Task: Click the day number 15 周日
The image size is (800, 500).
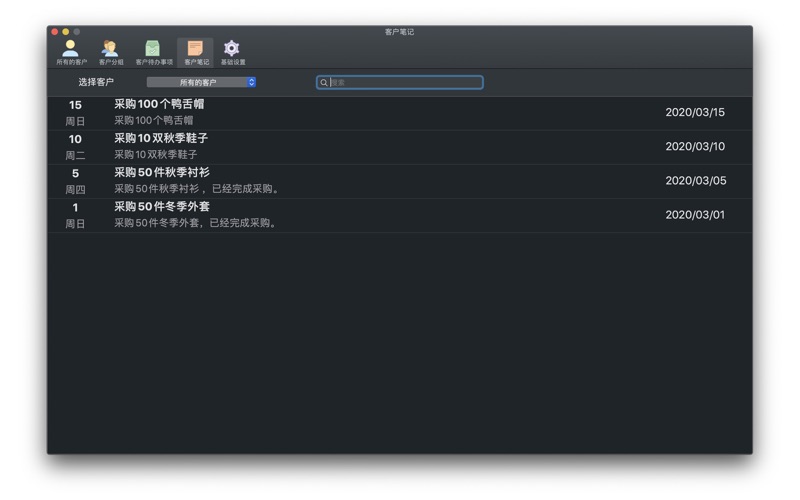Action: (x=75, y=113)
